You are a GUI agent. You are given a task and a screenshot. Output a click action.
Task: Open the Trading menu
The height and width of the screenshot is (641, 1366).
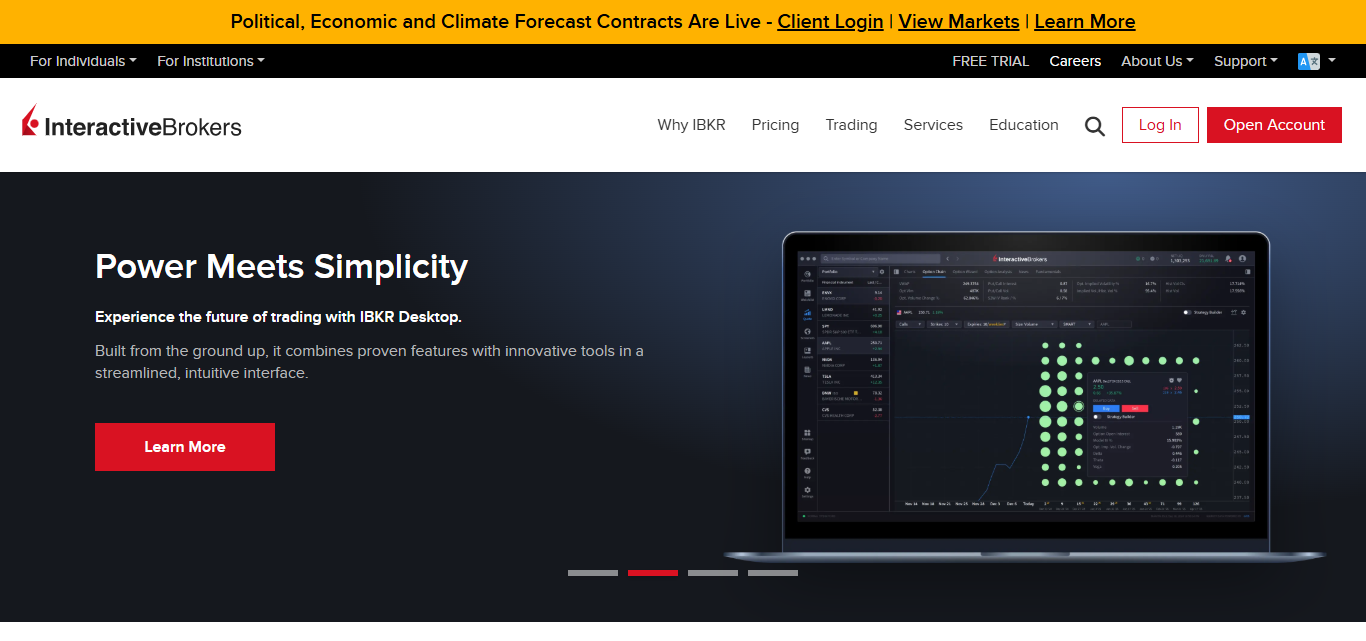(x=851, y=125)
